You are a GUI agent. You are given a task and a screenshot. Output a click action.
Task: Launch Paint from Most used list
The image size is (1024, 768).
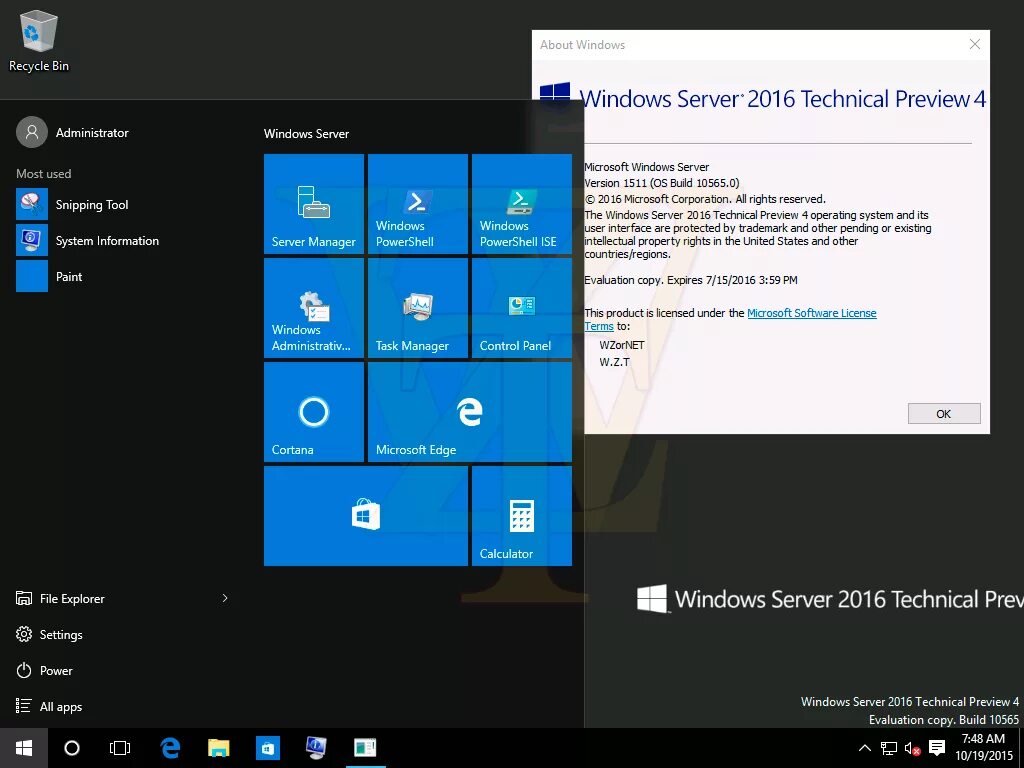[x=68, y=276]
